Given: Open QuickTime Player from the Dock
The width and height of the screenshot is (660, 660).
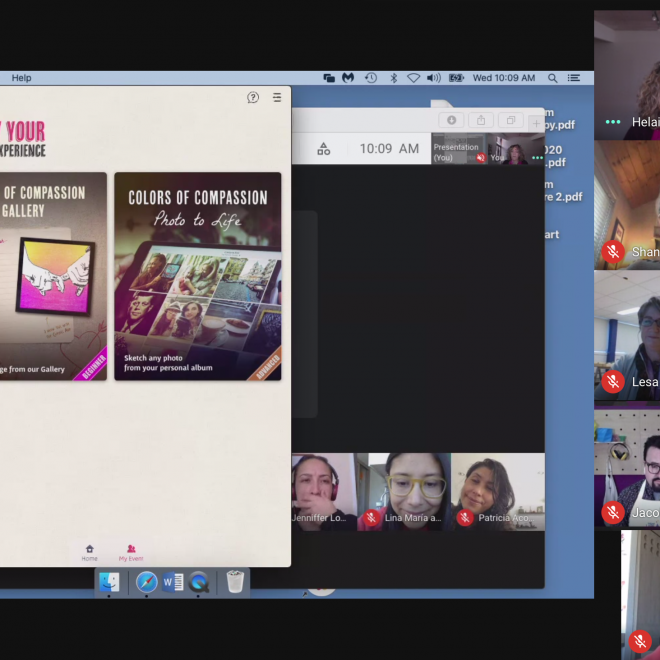Looking at the screenshot, I should (x=198, y=582).
